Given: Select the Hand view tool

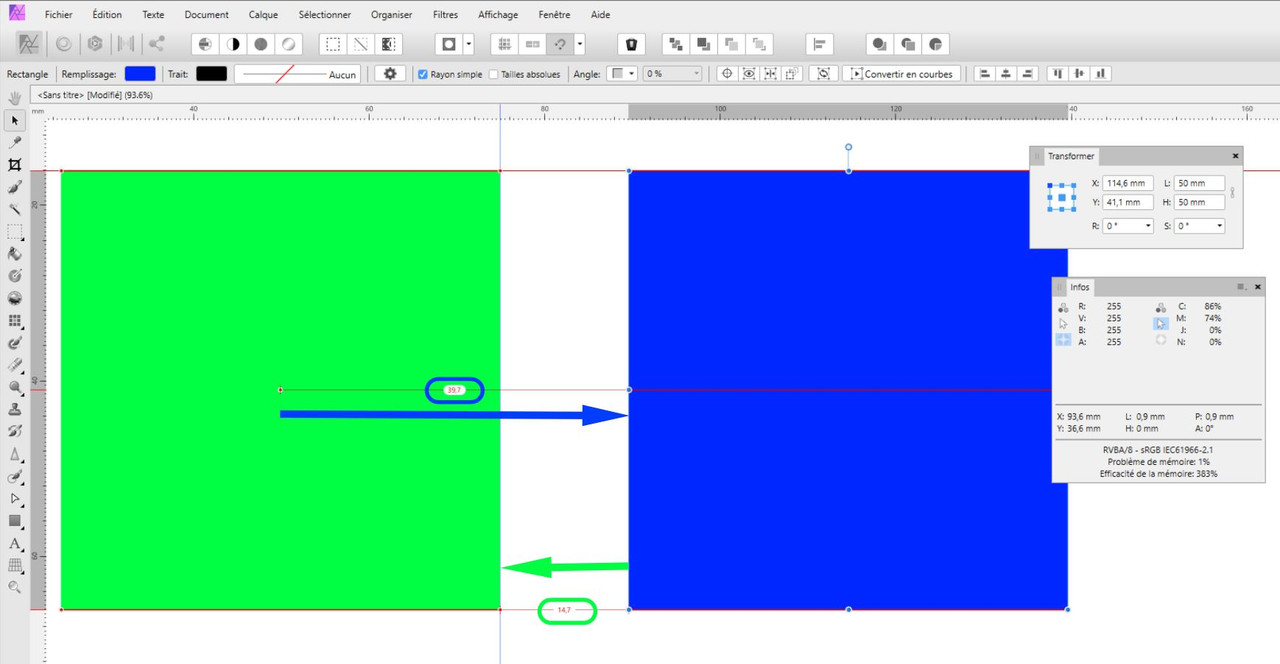Looking at the screenshot, I should 15,98.
